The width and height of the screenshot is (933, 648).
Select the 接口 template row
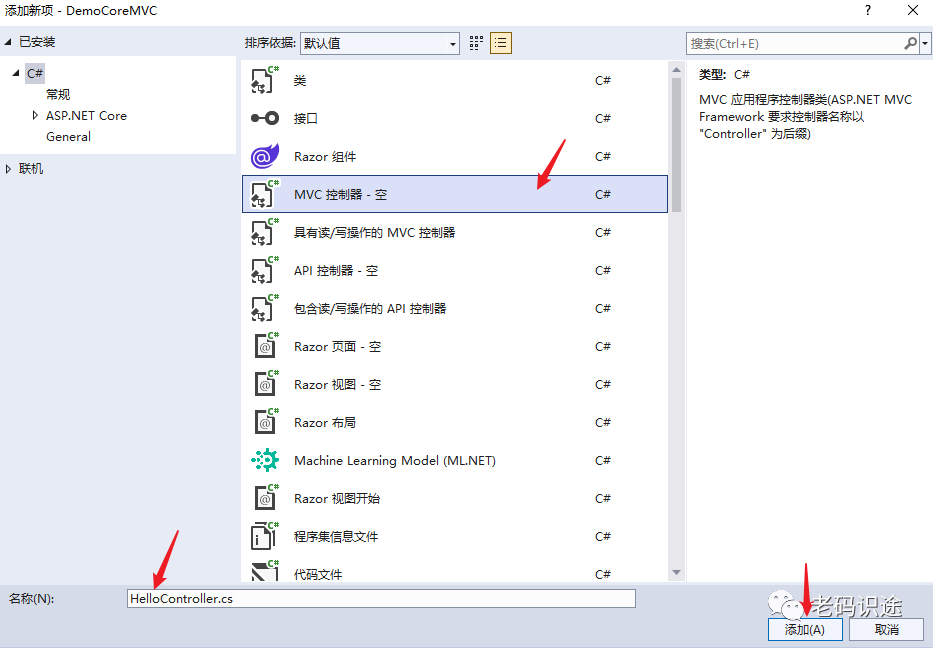click(x=455, y=118)
